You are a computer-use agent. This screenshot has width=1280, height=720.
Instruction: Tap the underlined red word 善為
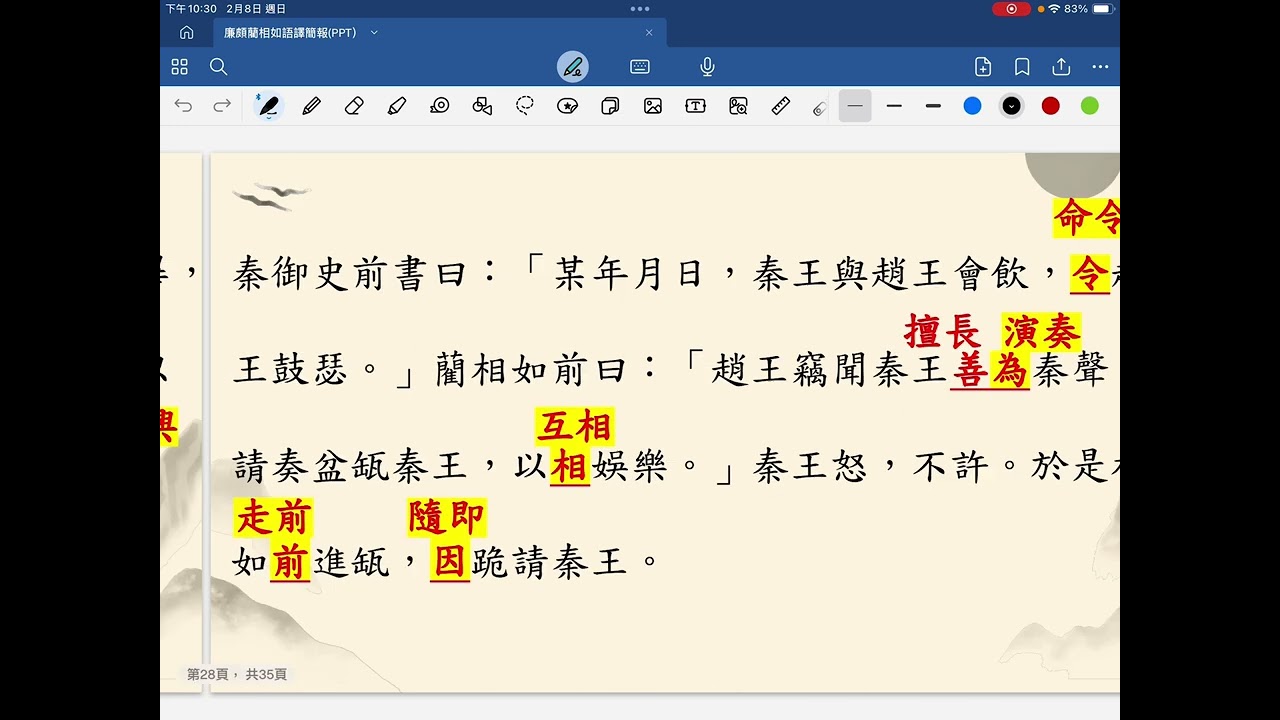[989, 371]
